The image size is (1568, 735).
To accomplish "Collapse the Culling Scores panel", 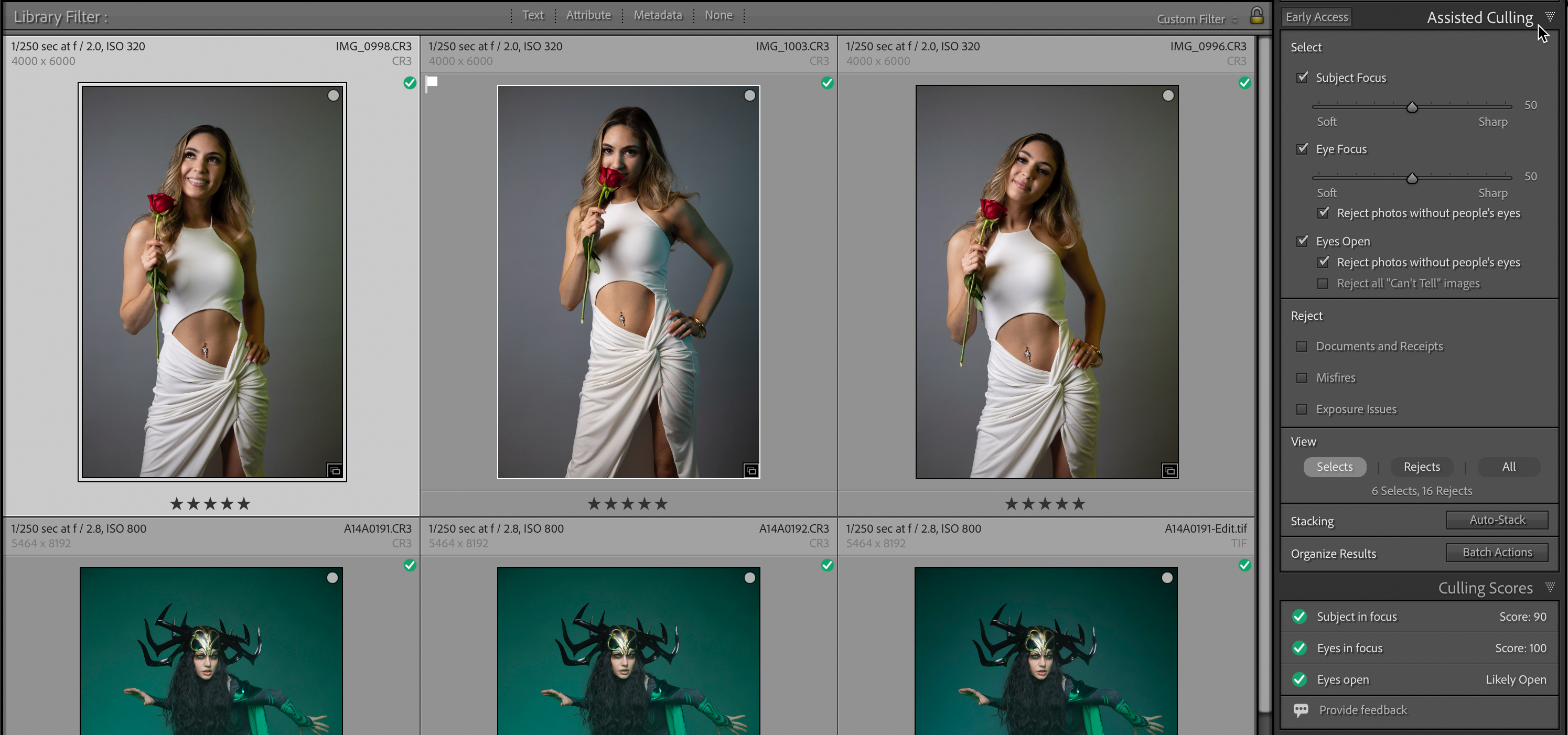I will tap(1550, 587).
